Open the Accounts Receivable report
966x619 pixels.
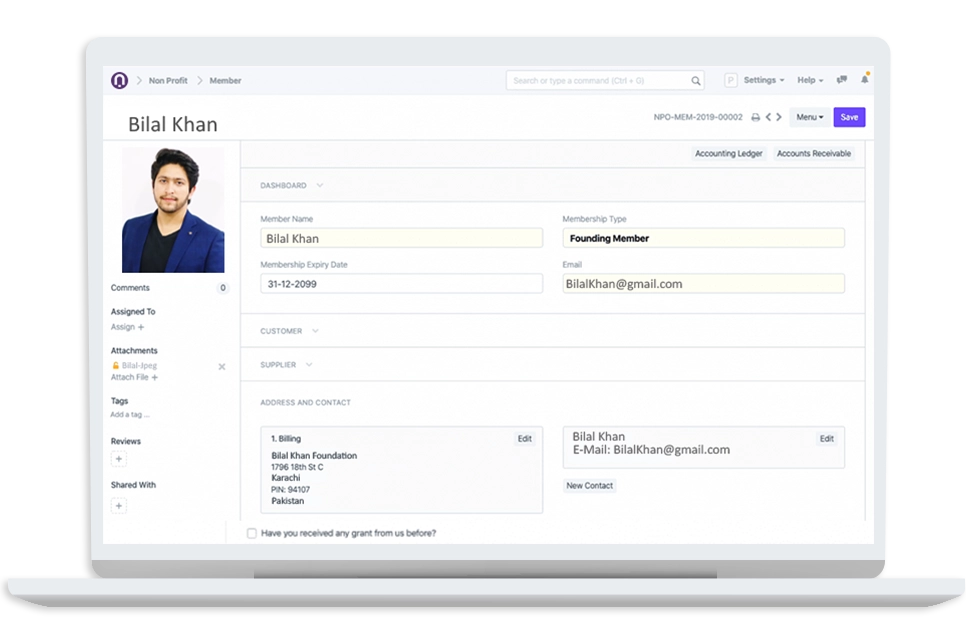813,153
